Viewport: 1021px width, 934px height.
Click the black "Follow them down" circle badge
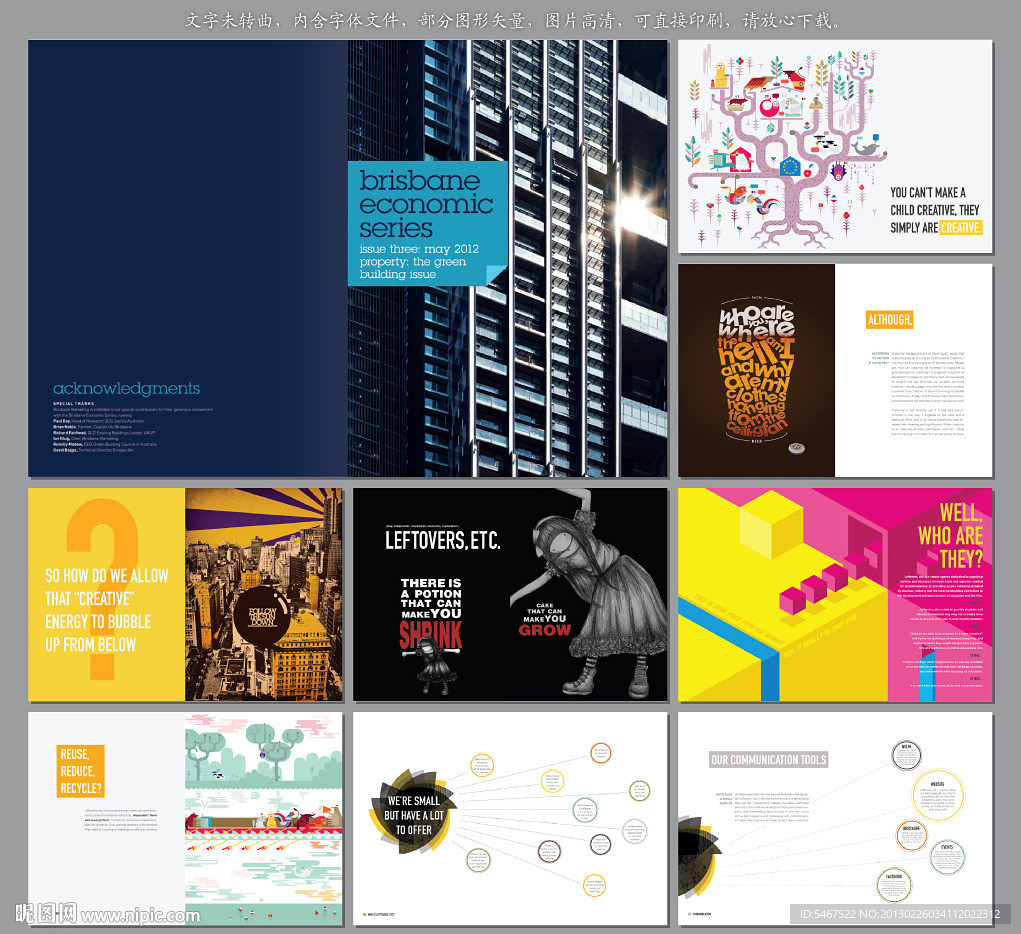[263, 616]
